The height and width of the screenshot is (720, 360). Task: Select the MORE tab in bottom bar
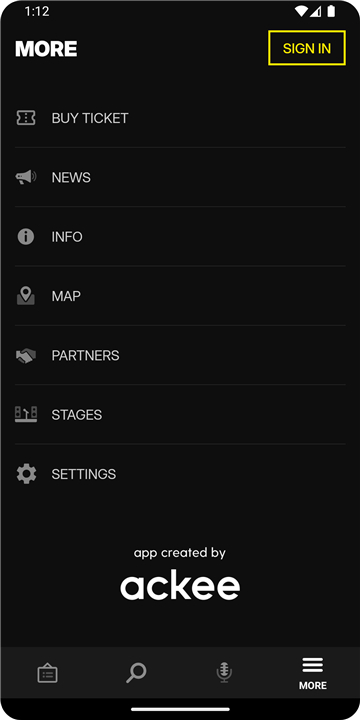coord(313,674)
